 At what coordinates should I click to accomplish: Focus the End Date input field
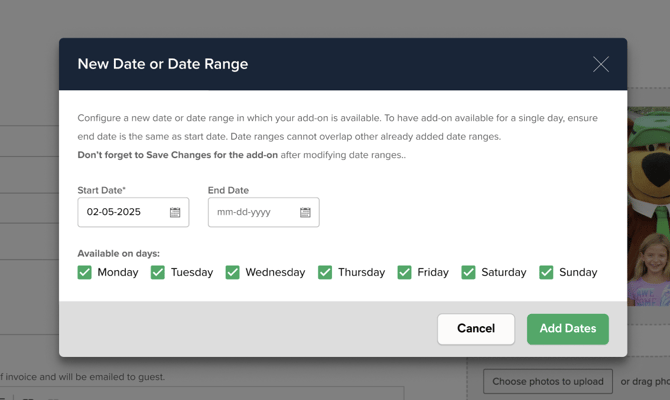pos(252,212)
